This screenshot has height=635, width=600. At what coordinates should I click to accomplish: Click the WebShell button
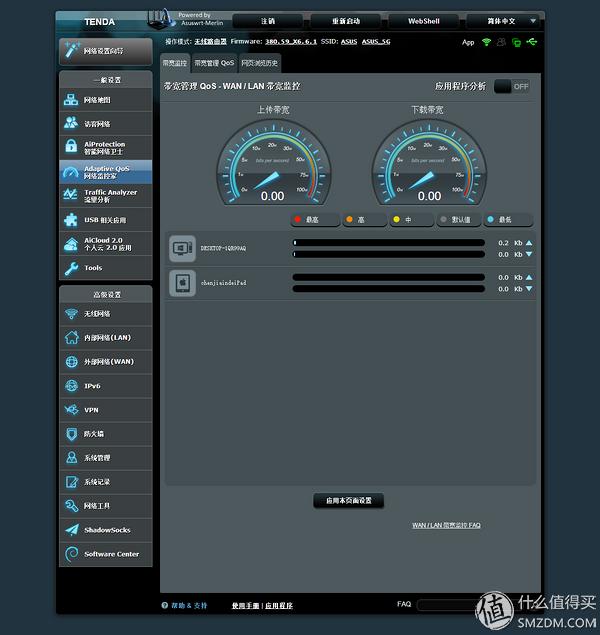[423, 20]
